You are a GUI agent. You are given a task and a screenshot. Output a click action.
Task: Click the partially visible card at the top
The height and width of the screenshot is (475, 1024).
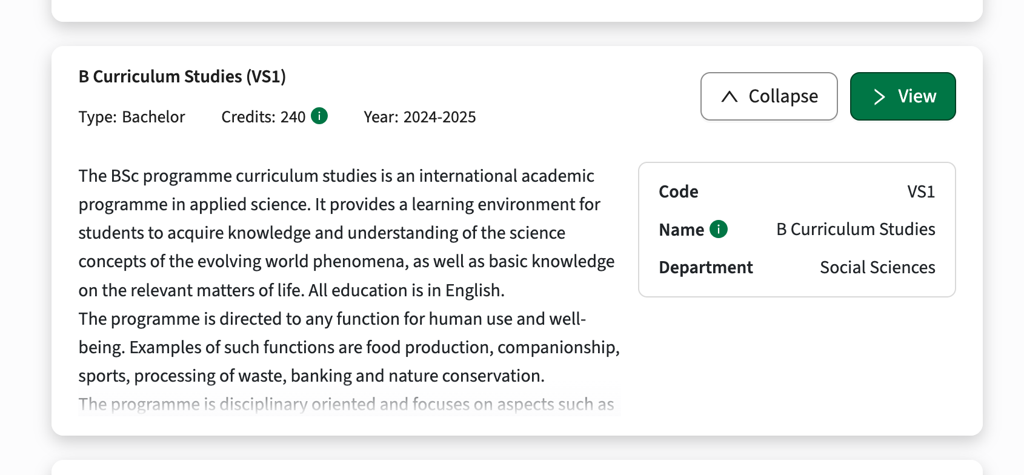(x=516, y=9)
